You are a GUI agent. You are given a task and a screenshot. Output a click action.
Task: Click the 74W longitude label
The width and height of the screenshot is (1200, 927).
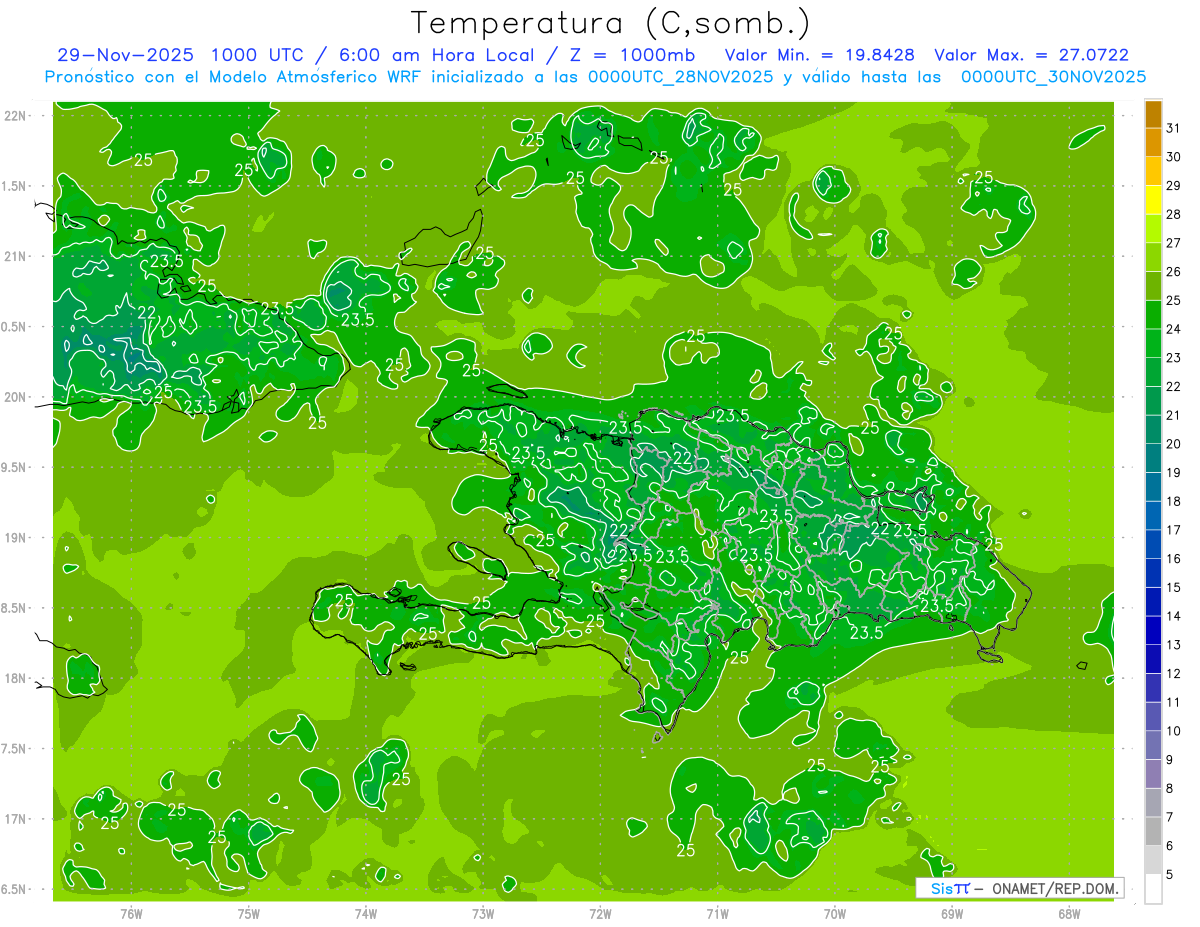(x=366, y=912)
